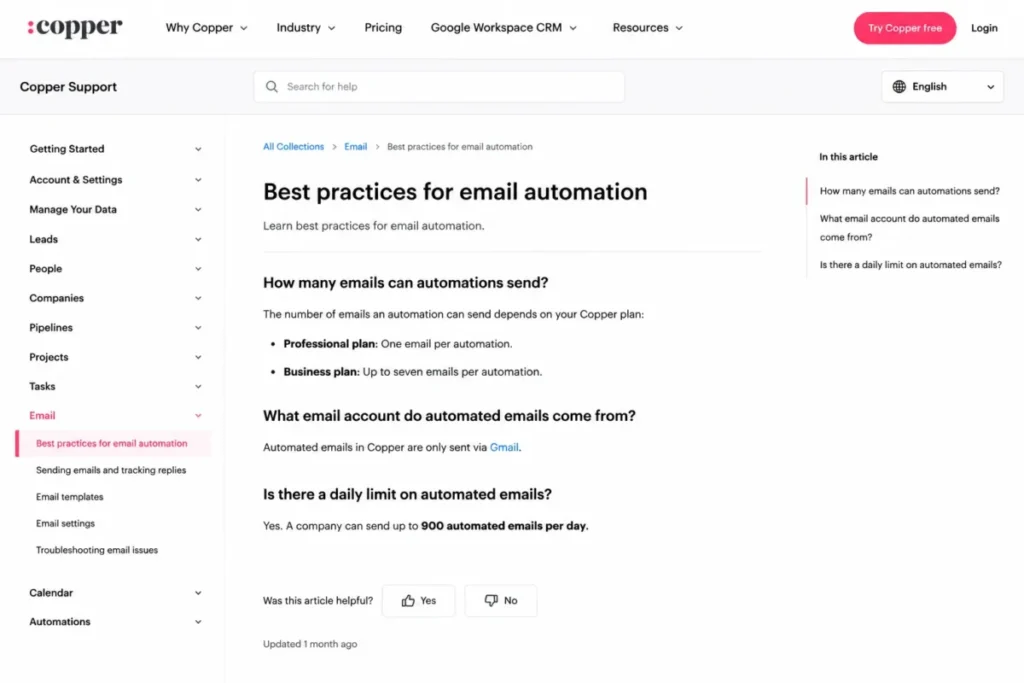Image resolution: width=1024 pixels, height=683 pixels.
Task: Open Troubleshooting email issues article
Action: (97, 550)
